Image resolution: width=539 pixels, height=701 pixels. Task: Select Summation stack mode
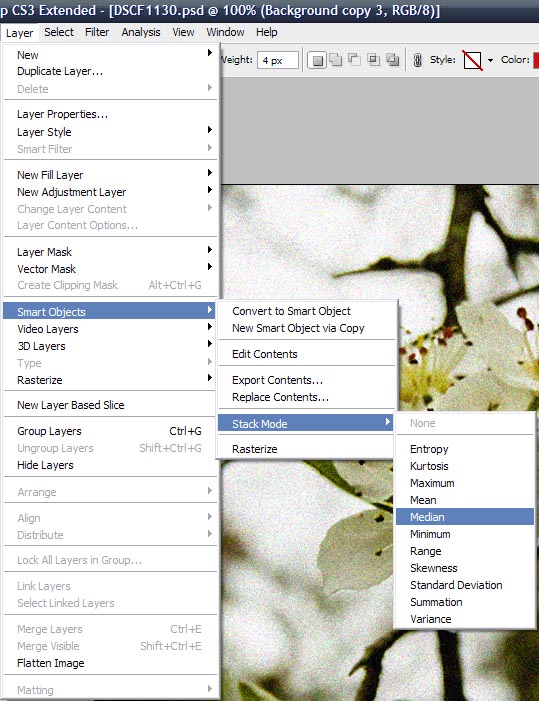(x=465, y=602)
